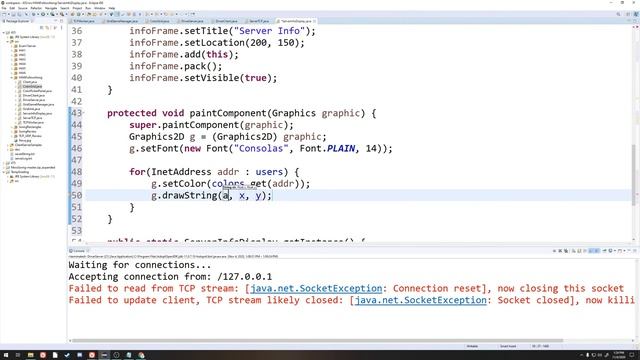Switch to the DriverClient.java editor tab
The image size is (640, 360).
226,21
